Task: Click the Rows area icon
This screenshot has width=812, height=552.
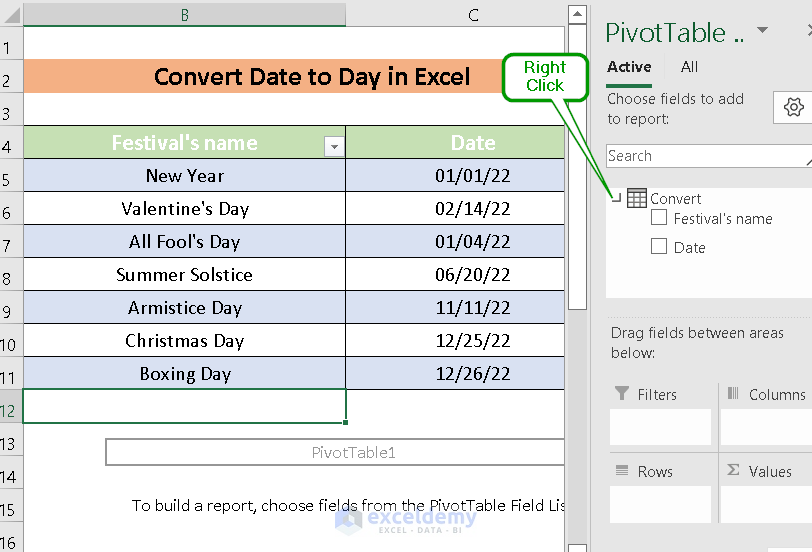Action: pyautogui.click(x=622, y=471)
